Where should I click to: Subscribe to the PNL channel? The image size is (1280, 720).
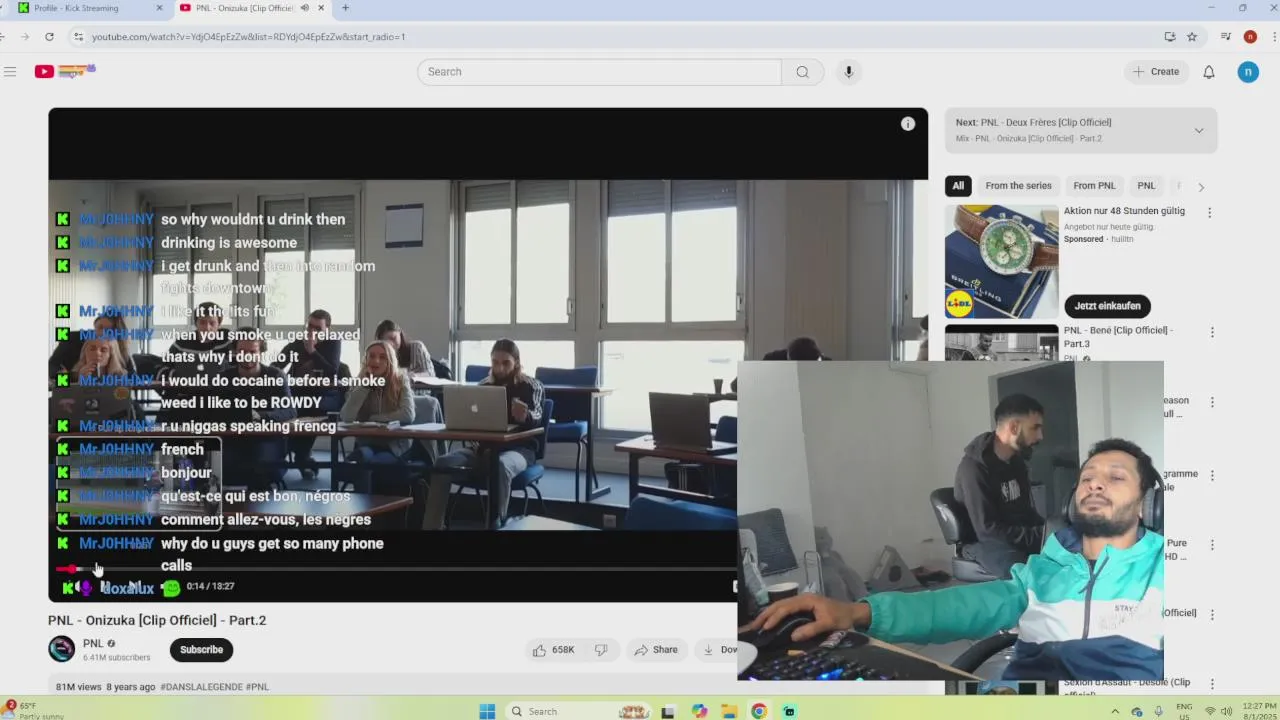(x=201, y=650)
